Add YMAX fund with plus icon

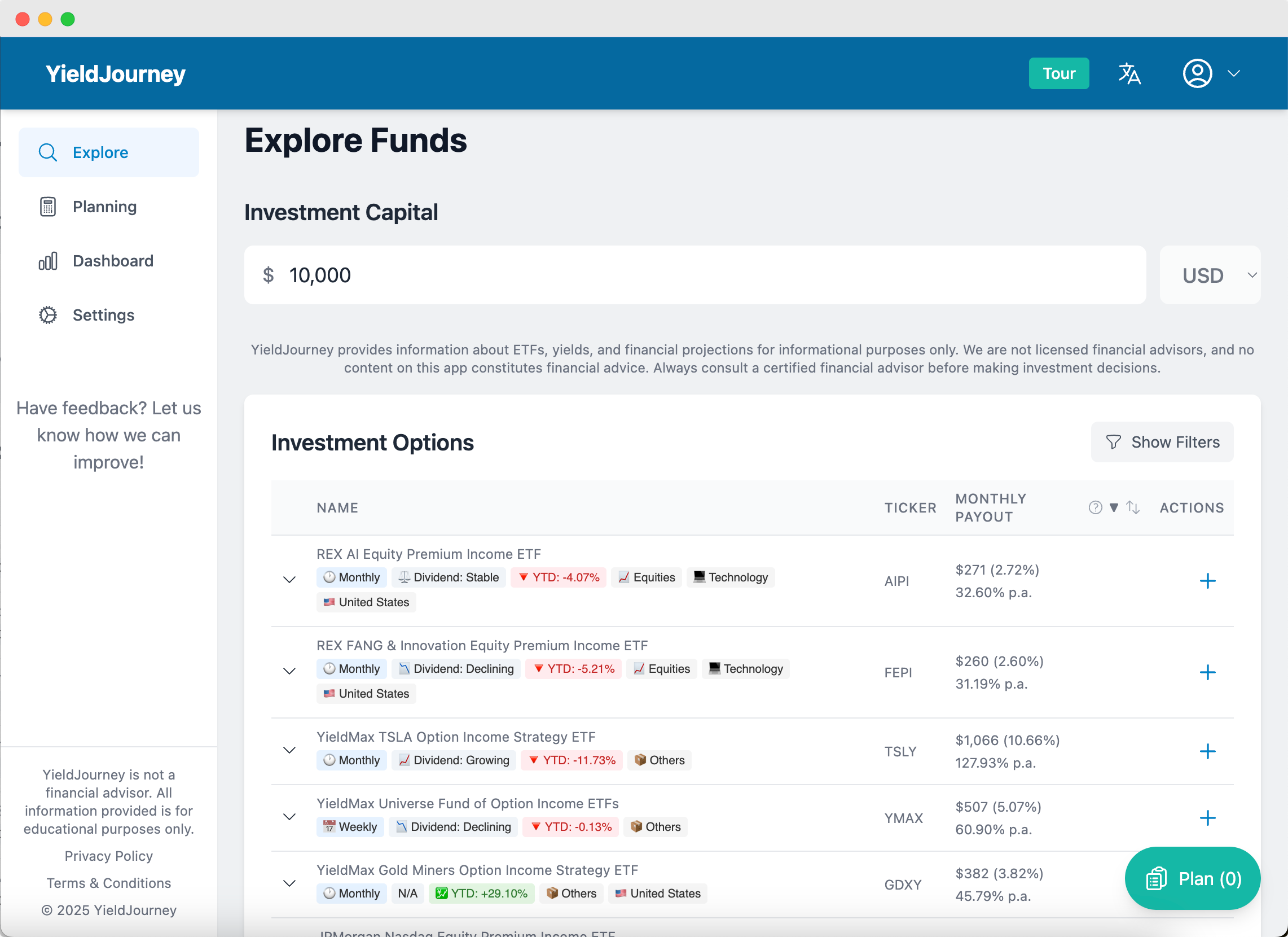[x=1207, y=818]
